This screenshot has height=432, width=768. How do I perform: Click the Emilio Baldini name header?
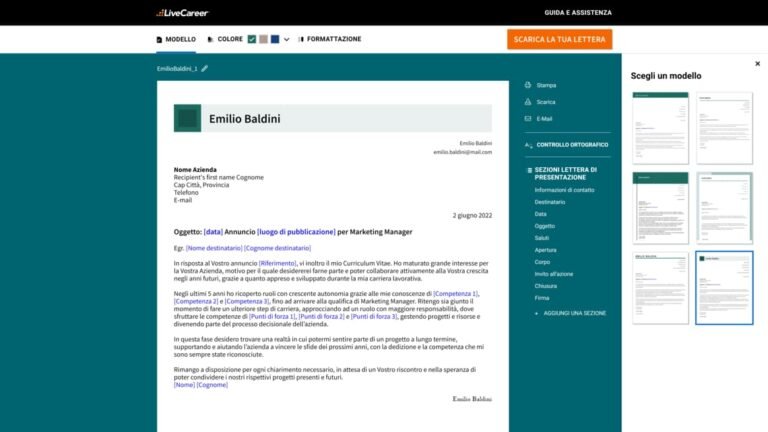(x=245, y=119)
